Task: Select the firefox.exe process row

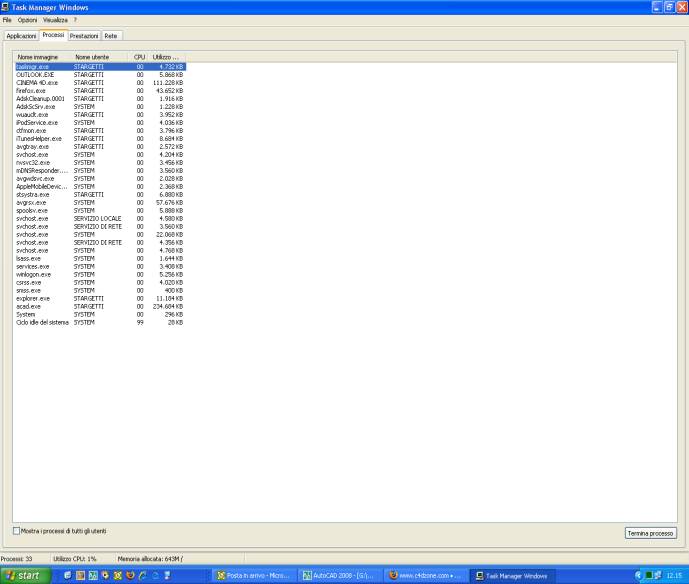Action: [x=100, y=91]
